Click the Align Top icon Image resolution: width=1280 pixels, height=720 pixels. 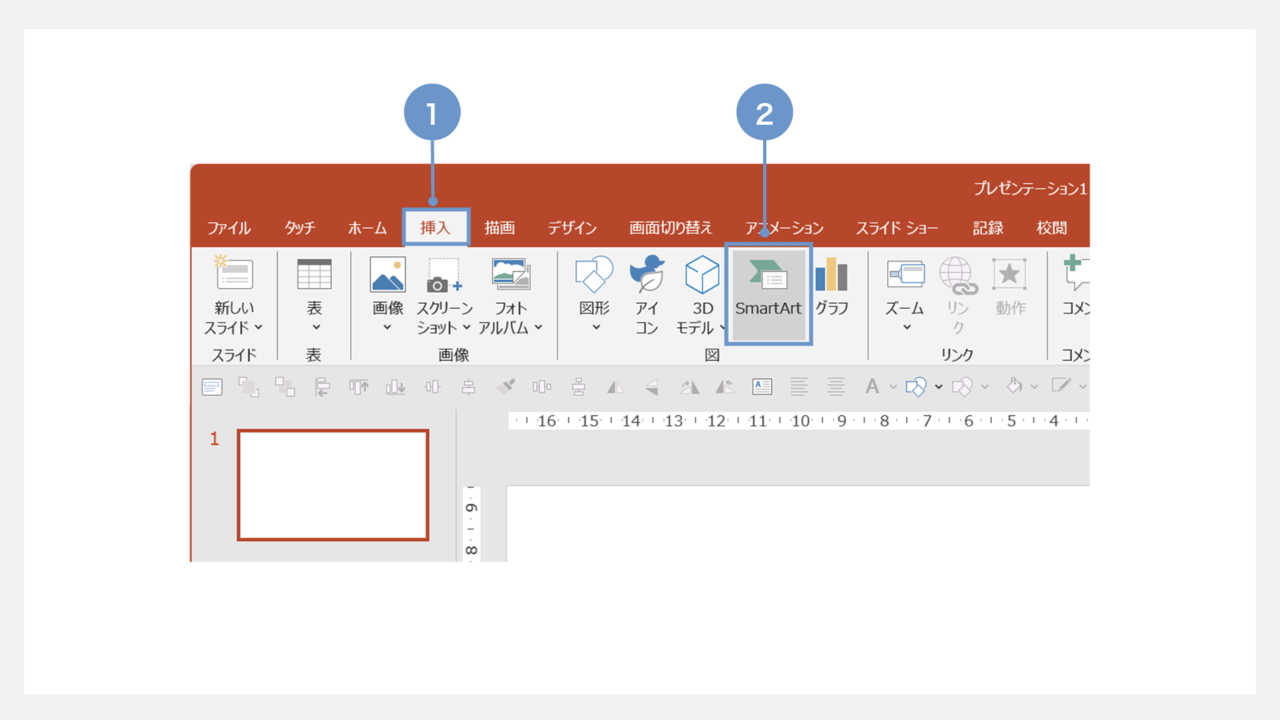point(359,386)
